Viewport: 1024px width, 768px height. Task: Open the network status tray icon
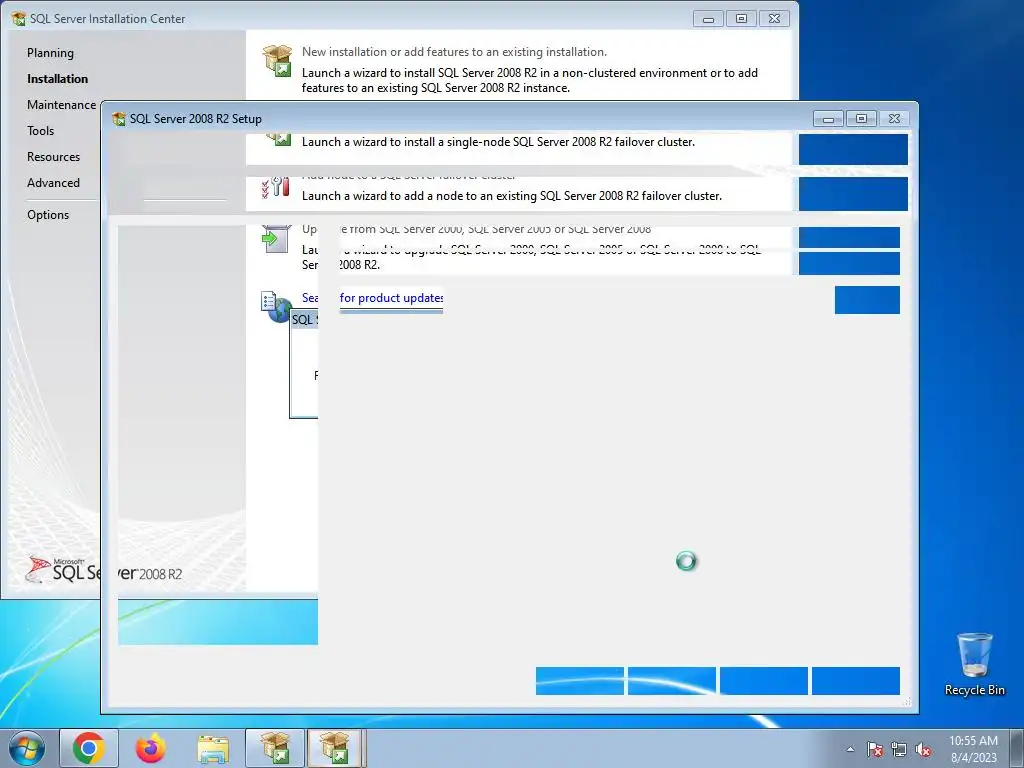[x=899, y=749]
